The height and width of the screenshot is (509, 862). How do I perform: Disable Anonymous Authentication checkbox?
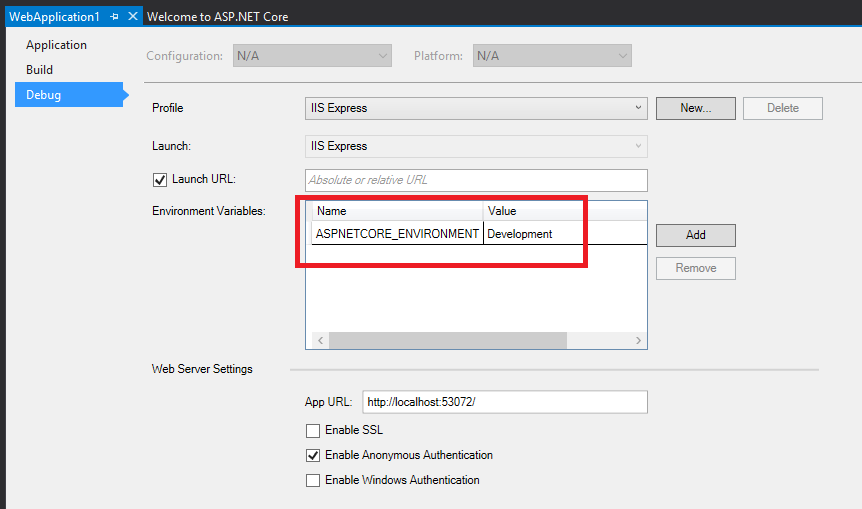tap(313, 456)
